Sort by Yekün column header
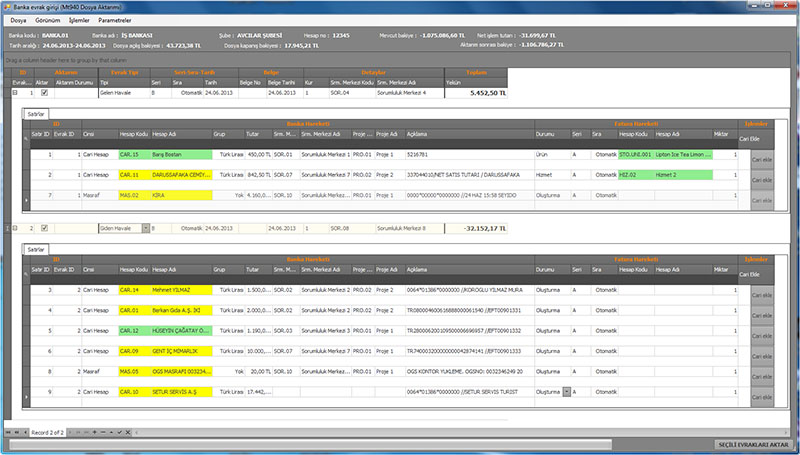Viewport: 800px width, 455px height. pyautogui.click(x=476, y=83)
